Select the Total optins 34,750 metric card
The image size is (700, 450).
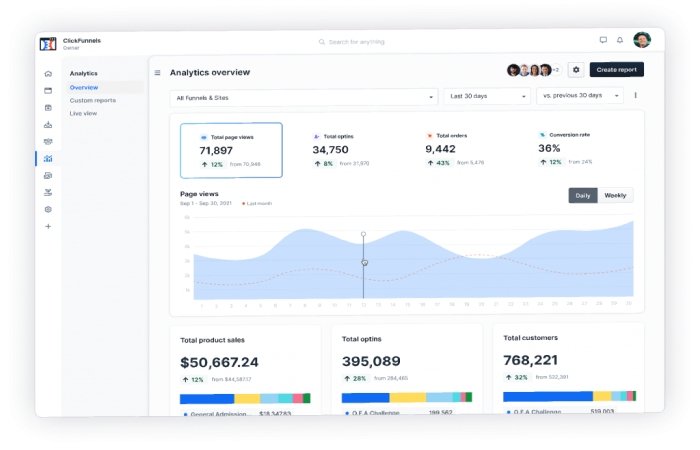341,150
